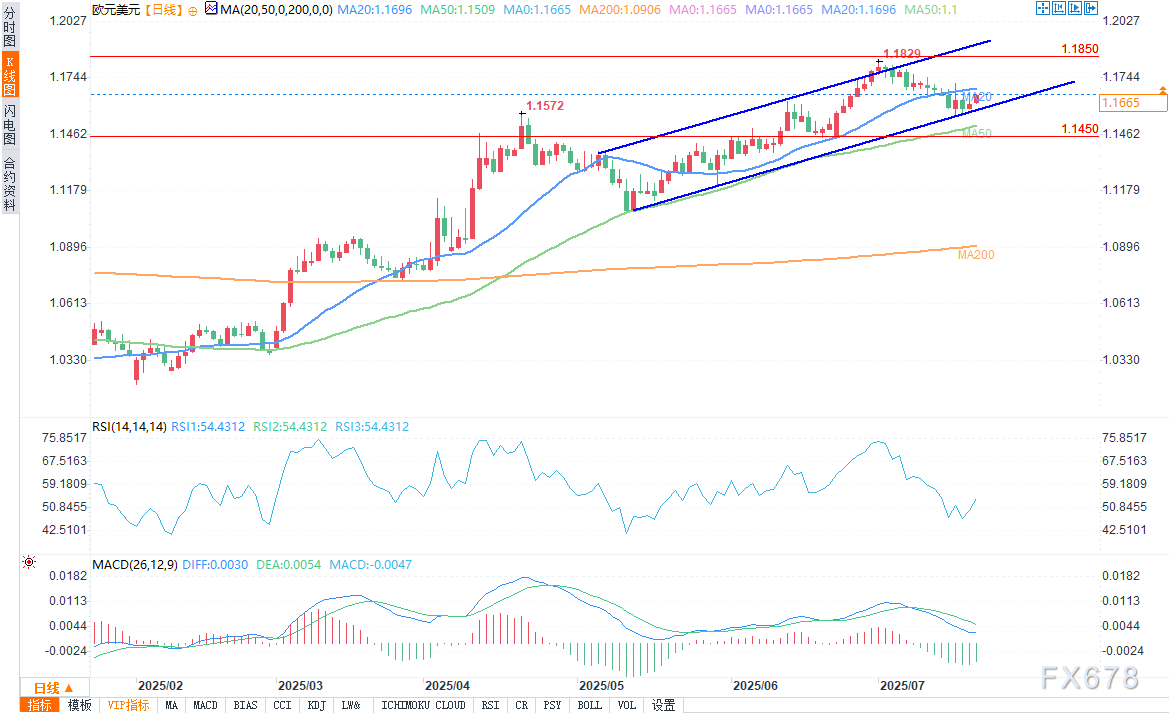
Task: Click the VIP指标 button
Action: [129, 705]
